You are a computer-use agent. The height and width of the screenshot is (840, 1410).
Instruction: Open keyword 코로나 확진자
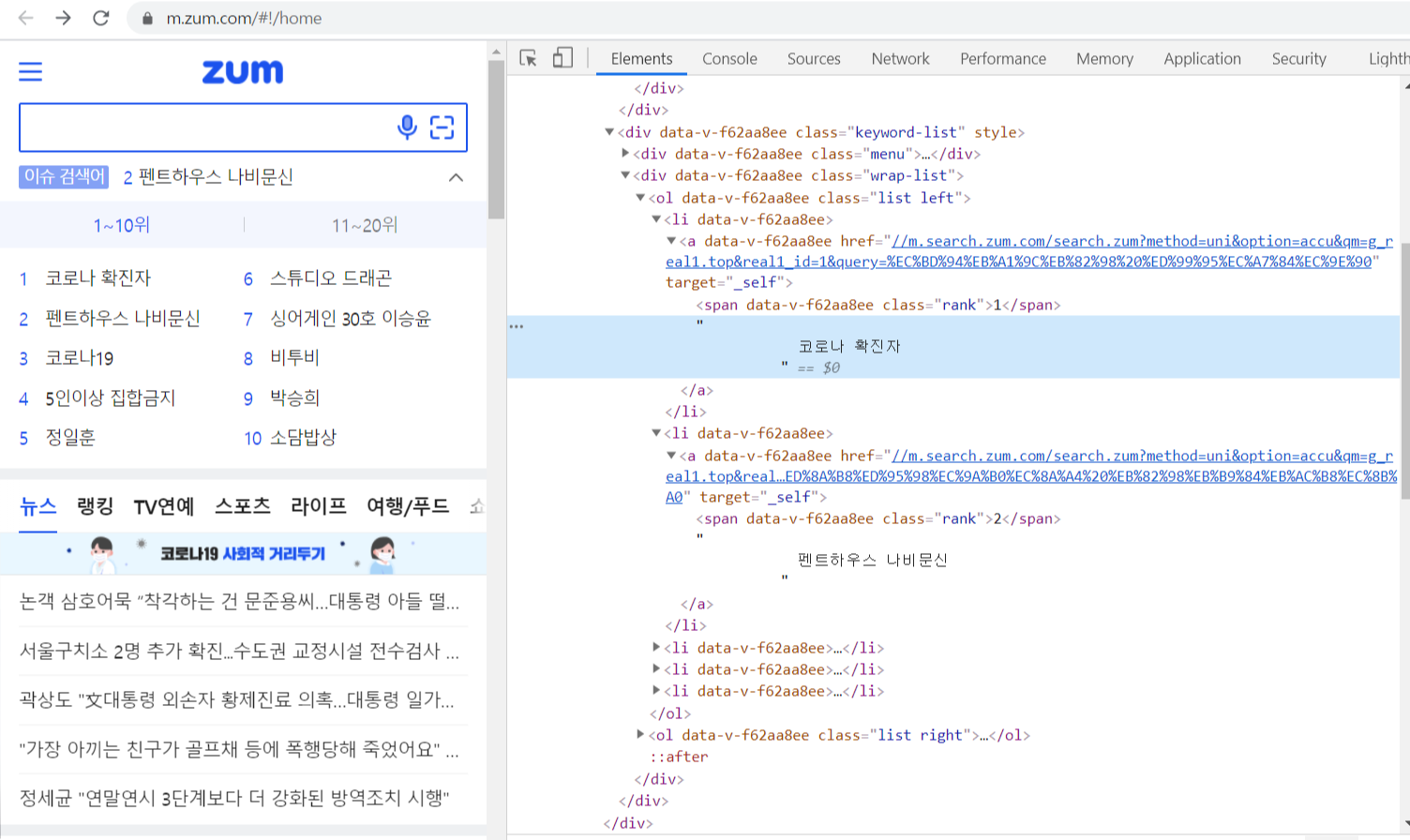98,278
